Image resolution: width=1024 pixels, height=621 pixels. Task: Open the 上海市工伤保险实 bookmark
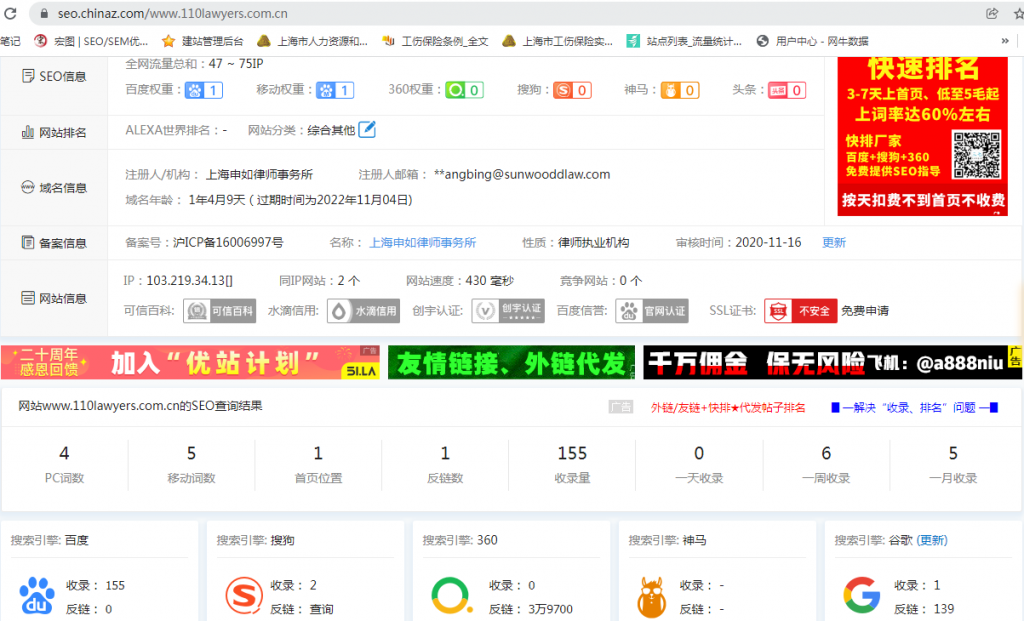click(x=558, y=41)
